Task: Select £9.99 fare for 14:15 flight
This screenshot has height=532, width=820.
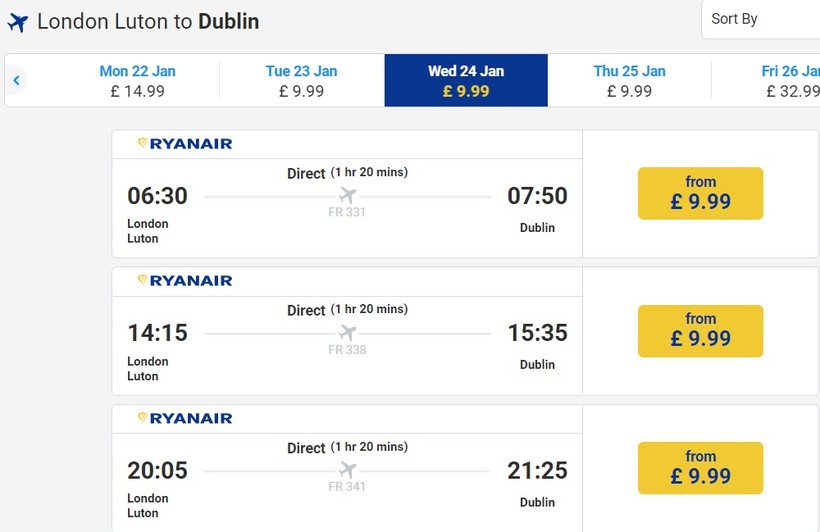Action: coord(700,331)
